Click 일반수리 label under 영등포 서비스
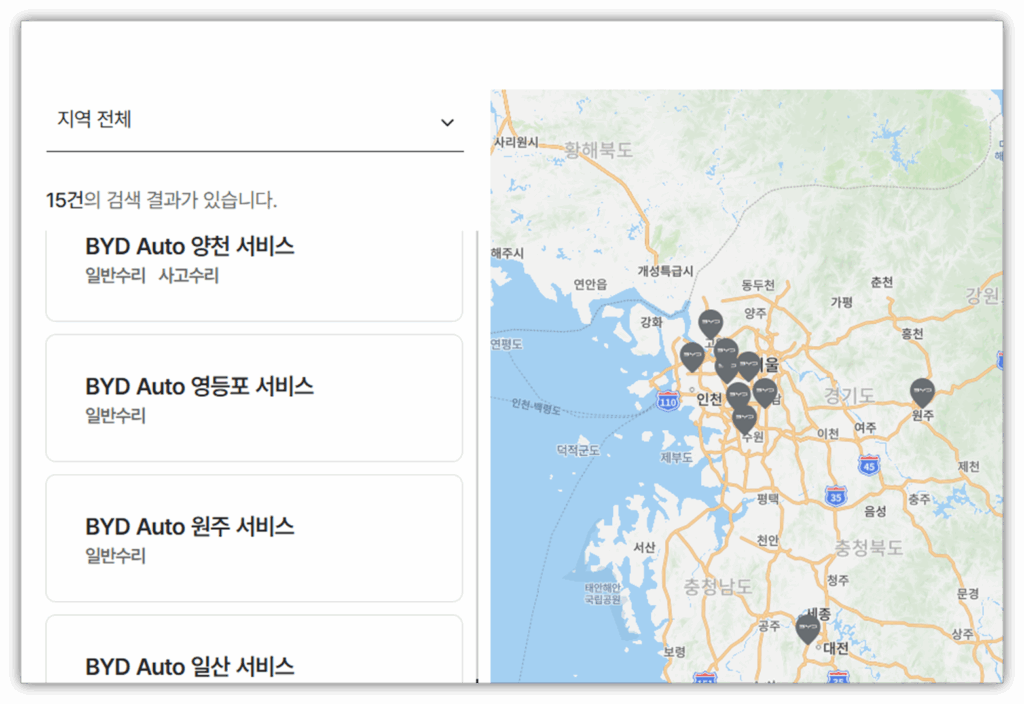The width and height of the screenshot is (1024, 704). pyautogui.click(x=115, y=415)
